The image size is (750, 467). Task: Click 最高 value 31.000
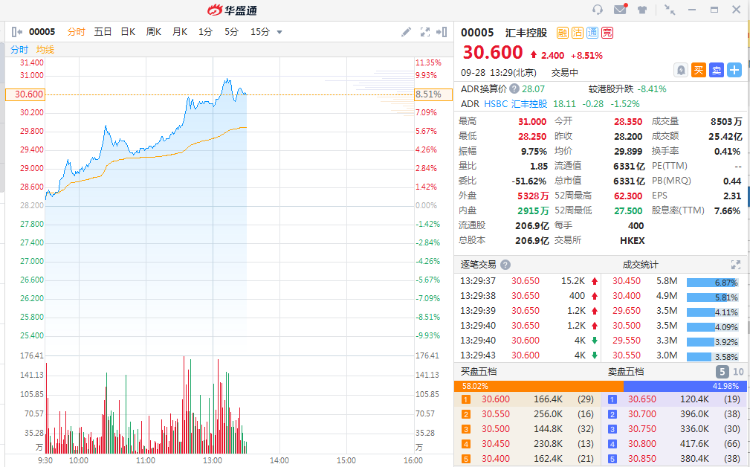point(532,122)
